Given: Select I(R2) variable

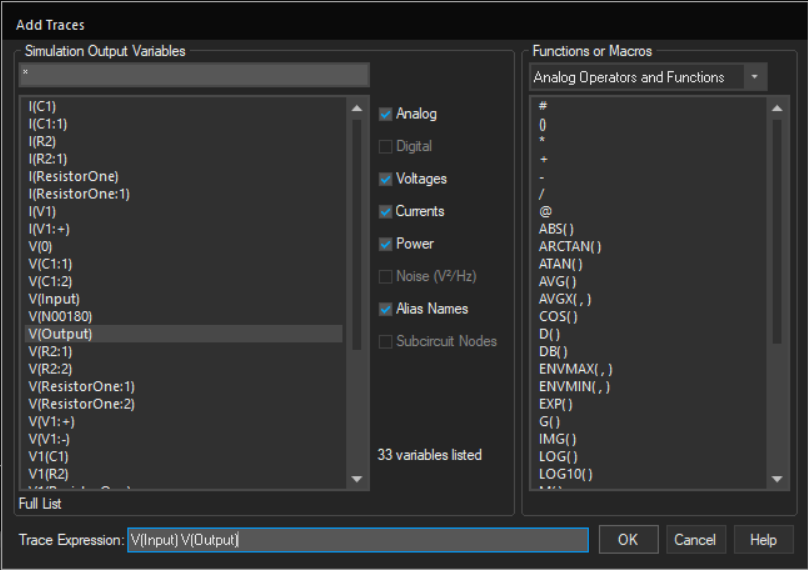Looking at the screenshot, I should click(x=42, y=141).
